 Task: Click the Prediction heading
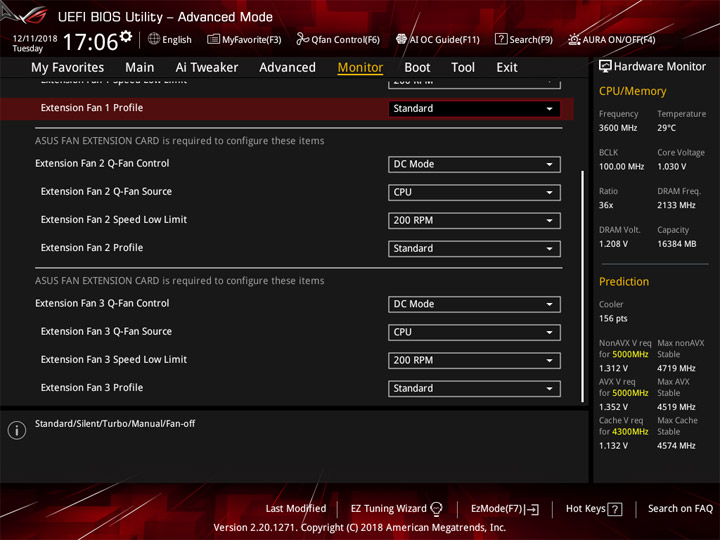624,281
